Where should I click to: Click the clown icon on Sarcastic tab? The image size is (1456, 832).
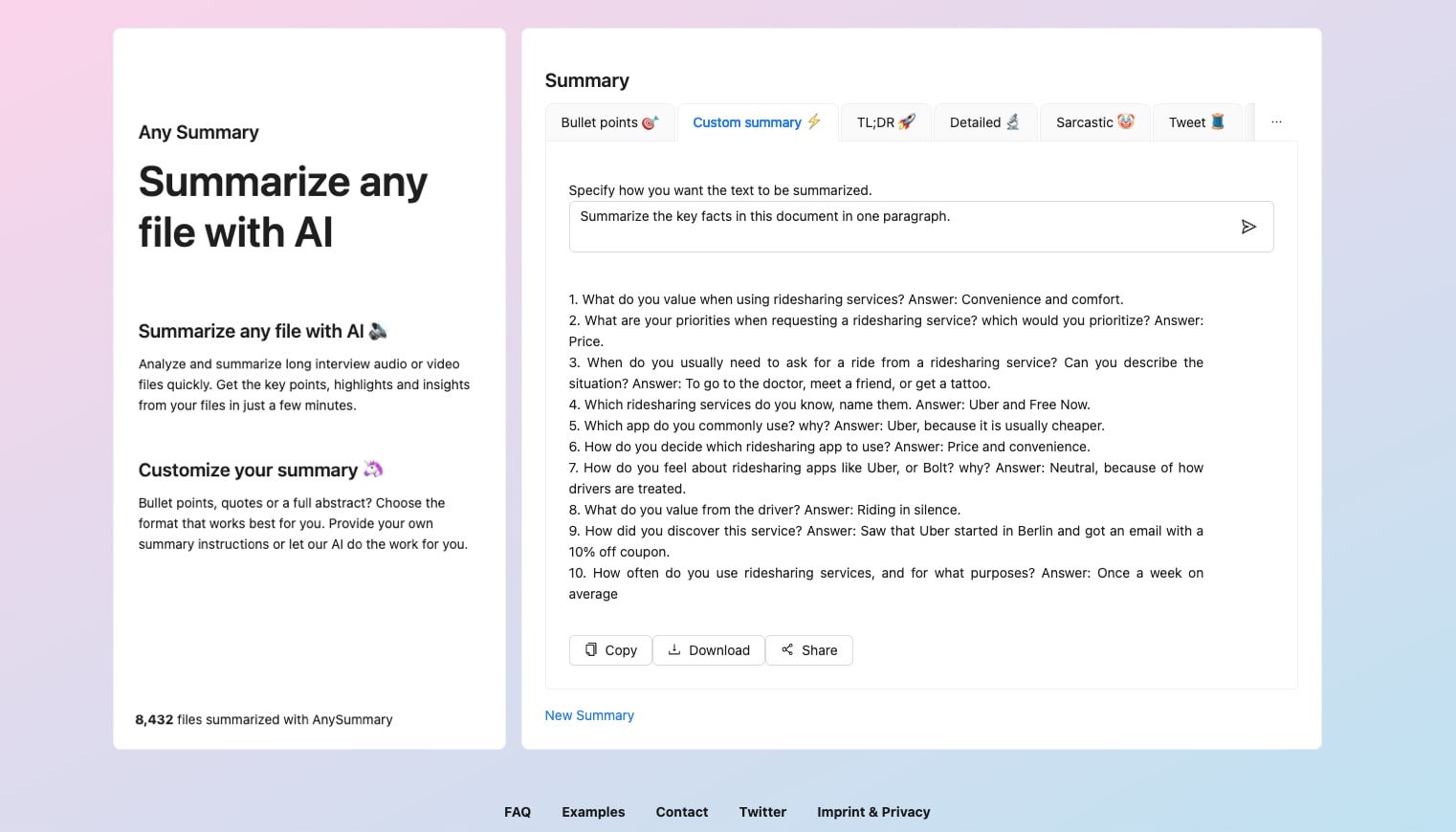1124,121
